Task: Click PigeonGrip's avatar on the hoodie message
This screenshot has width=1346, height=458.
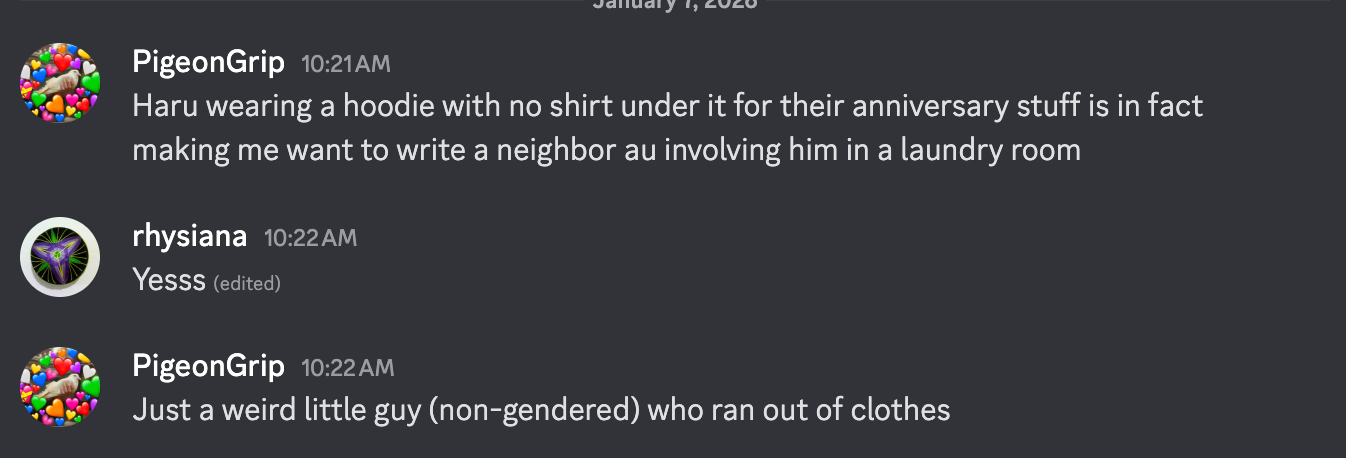Action: coord(61,83)
